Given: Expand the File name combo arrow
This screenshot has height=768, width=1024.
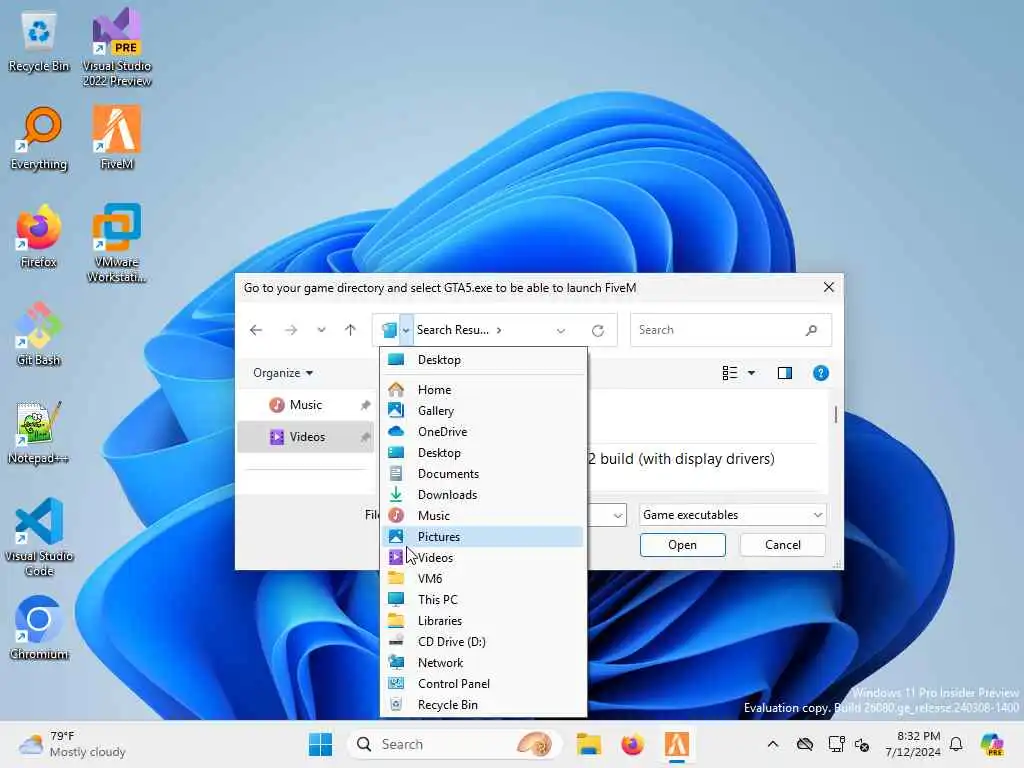Looking at the screenshot, I should pos(618,516).
